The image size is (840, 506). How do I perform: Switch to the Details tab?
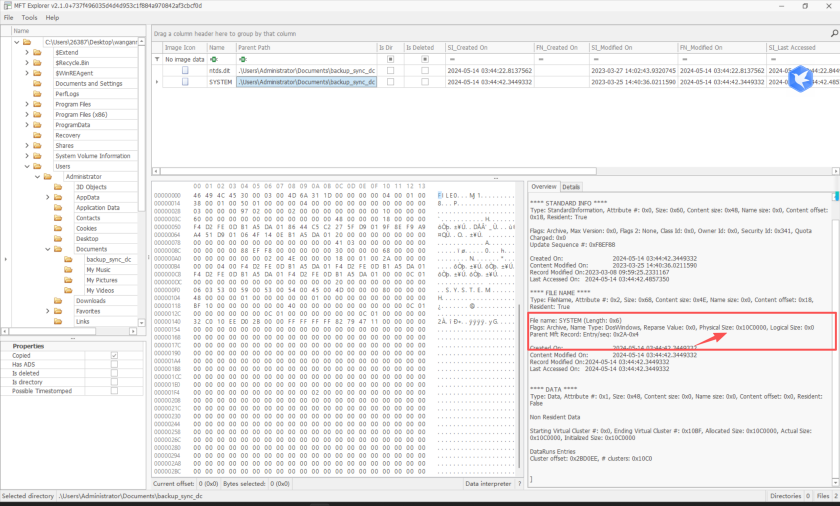[x=571, y=187]
